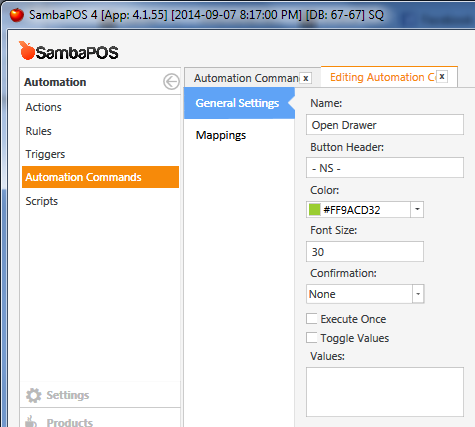Go to Rules in the sidebar
This screenshot has height=427, width=475.
pos(39,131)
